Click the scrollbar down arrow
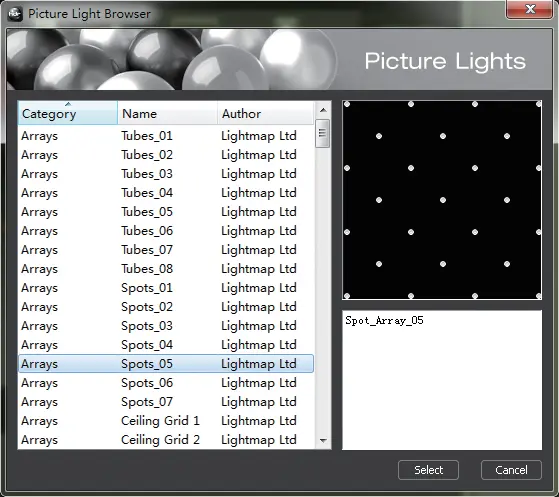 (x=323, y=441)
